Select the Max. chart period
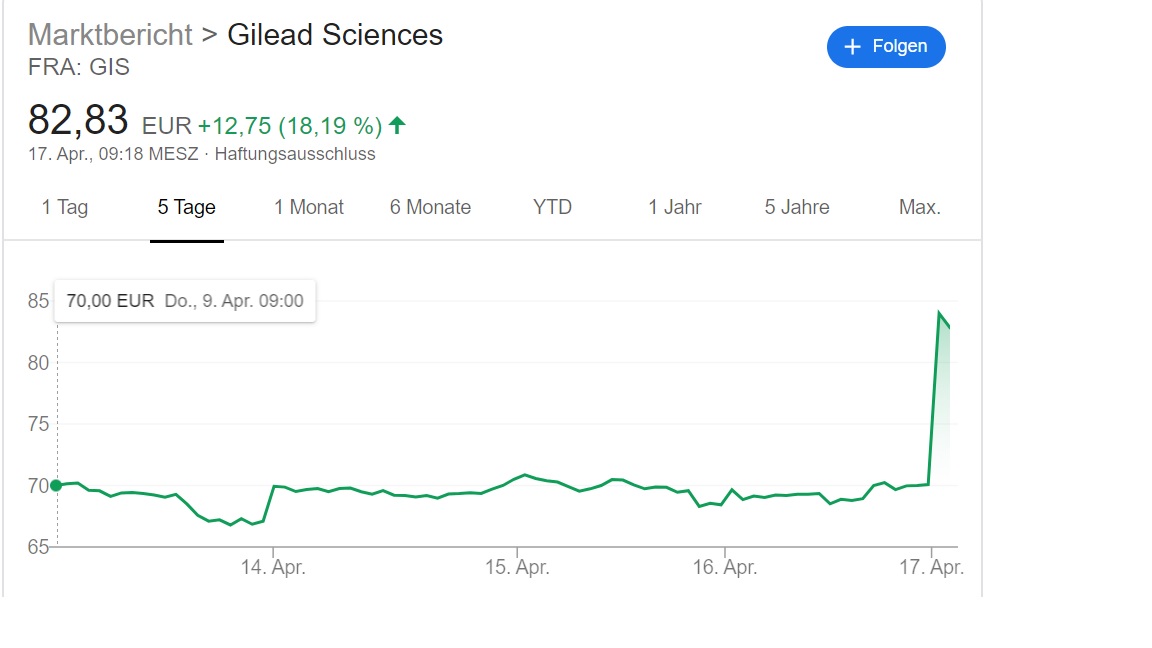This screenshot has height=648, width=1152. point(920,207)
